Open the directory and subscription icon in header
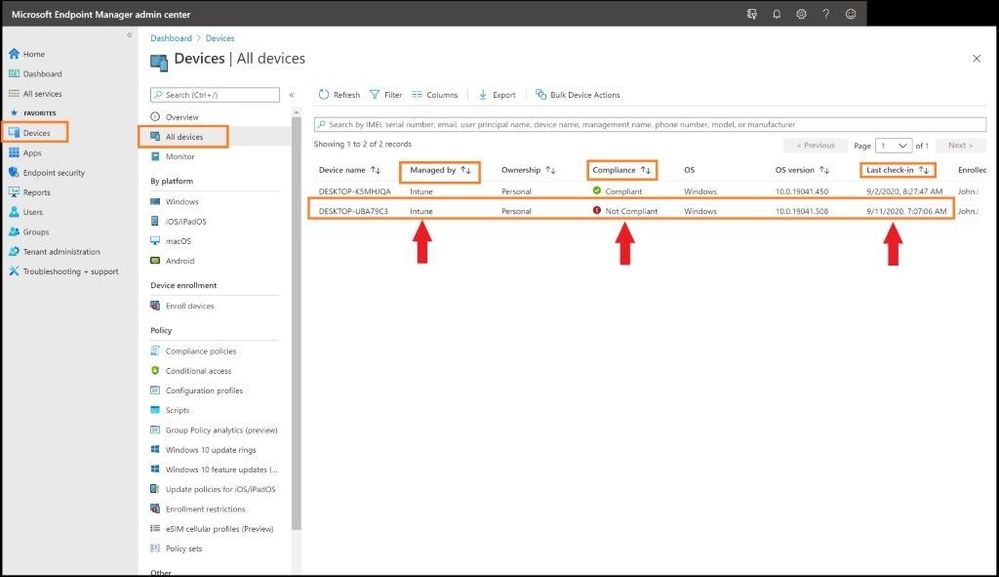 (x=752, y=14)
